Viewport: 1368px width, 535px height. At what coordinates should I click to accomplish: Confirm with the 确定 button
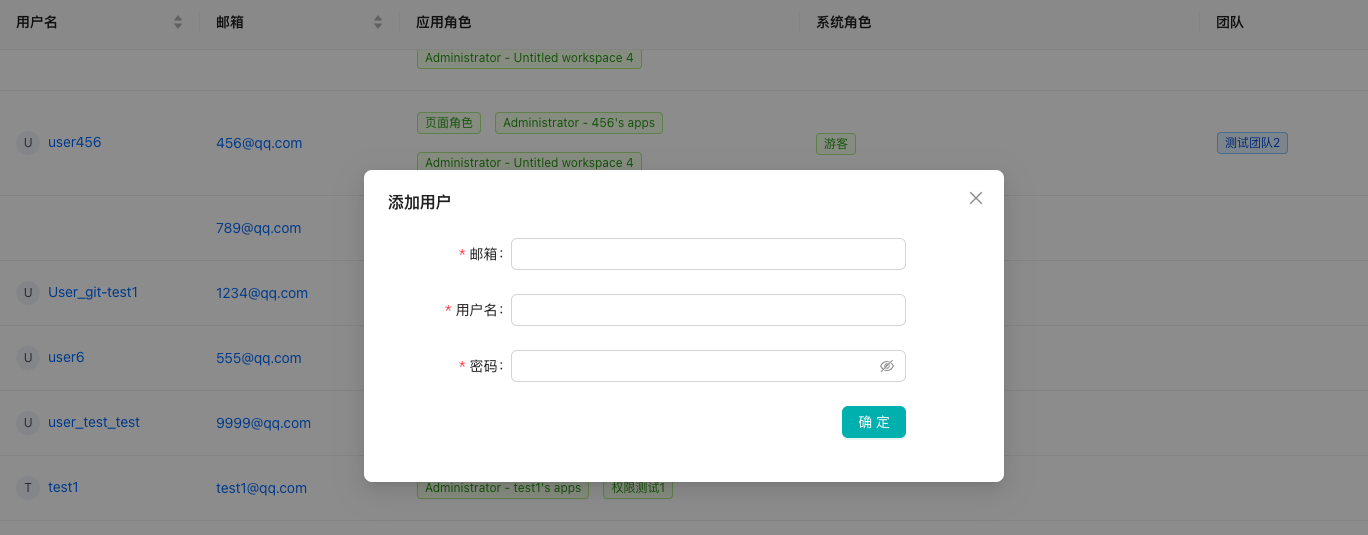[x=874, y=422]
